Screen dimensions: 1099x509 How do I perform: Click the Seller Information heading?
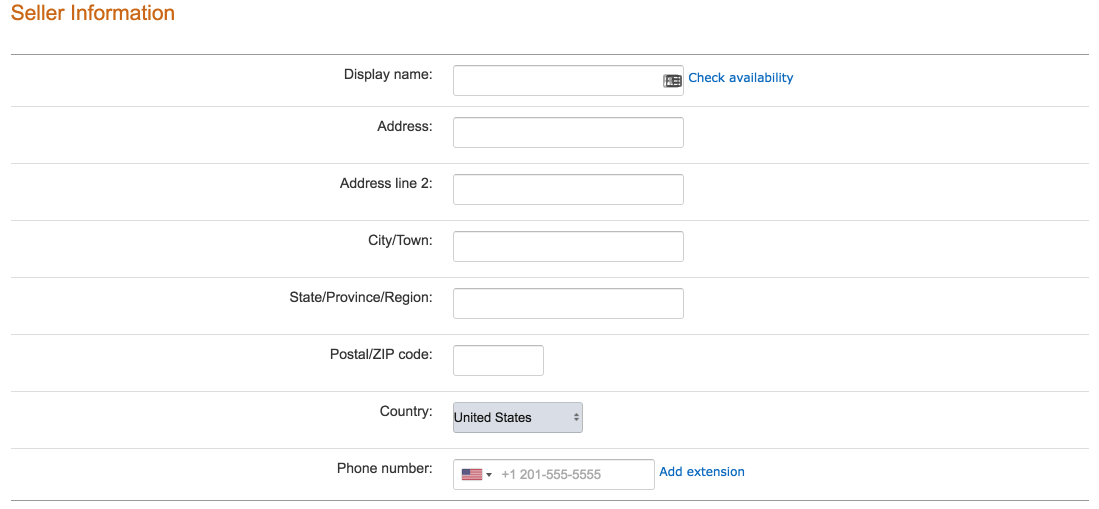pos(93,13)
